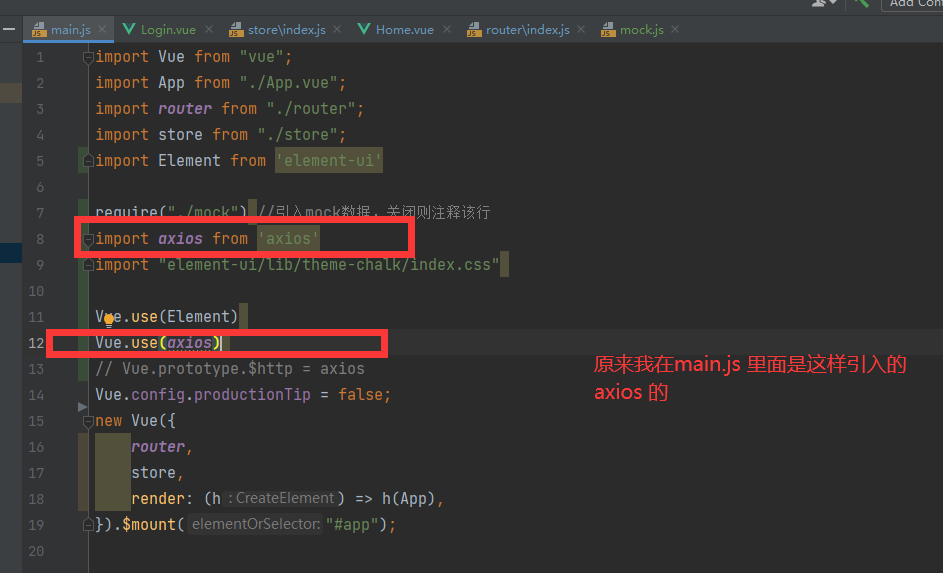Viewport: 943px width, 573px height.
Task: Click the theme-chalk/index.css import string
Action: point(329,265)
